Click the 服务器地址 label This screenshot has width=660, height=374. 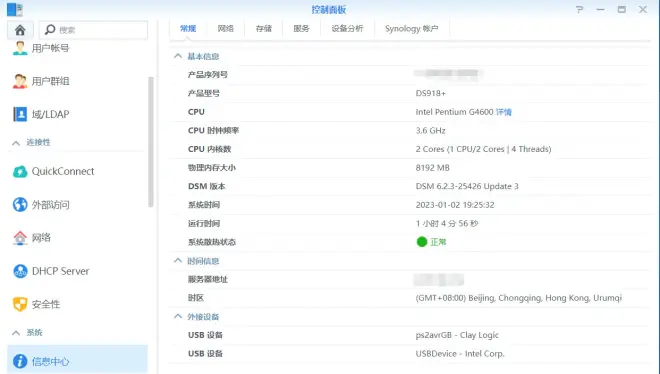click(x=208, y=279)
